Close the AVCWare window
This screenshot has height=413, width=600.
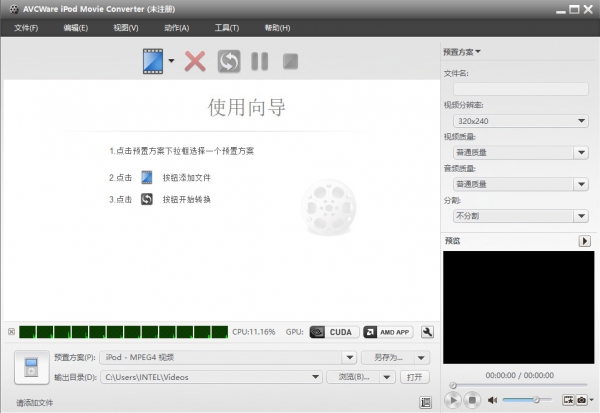coord(588,9)
